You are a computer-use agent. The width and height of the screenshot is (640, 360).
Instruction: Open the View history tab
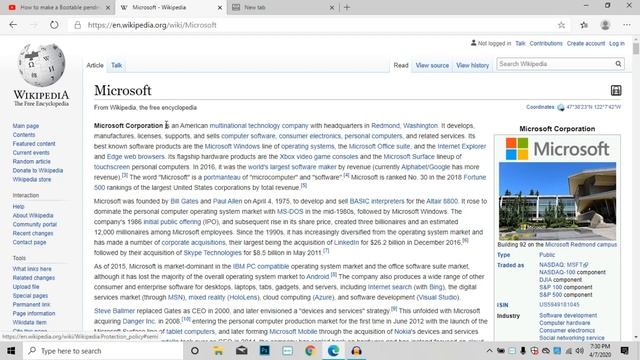(x=472, y=65)
